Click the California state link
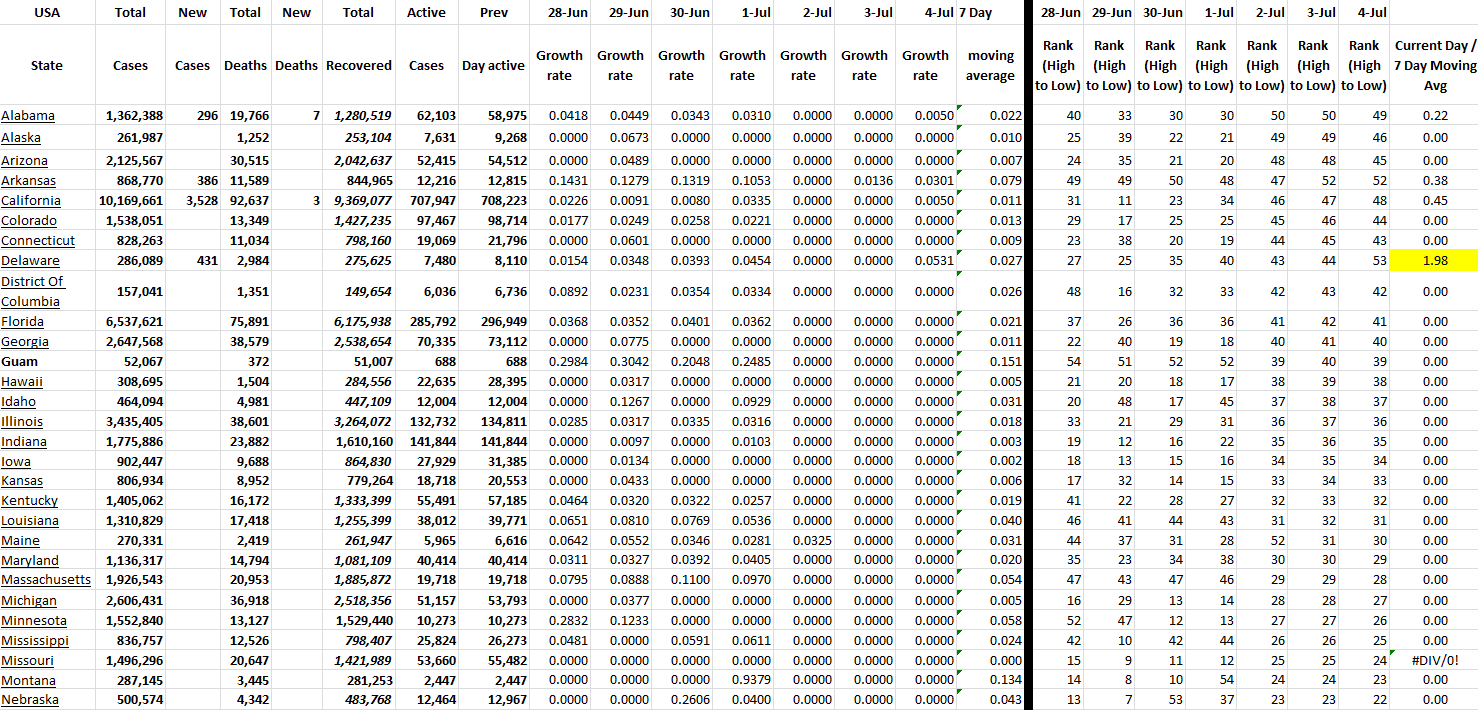This screenshot has height=710, width=1478. (32, 201)
